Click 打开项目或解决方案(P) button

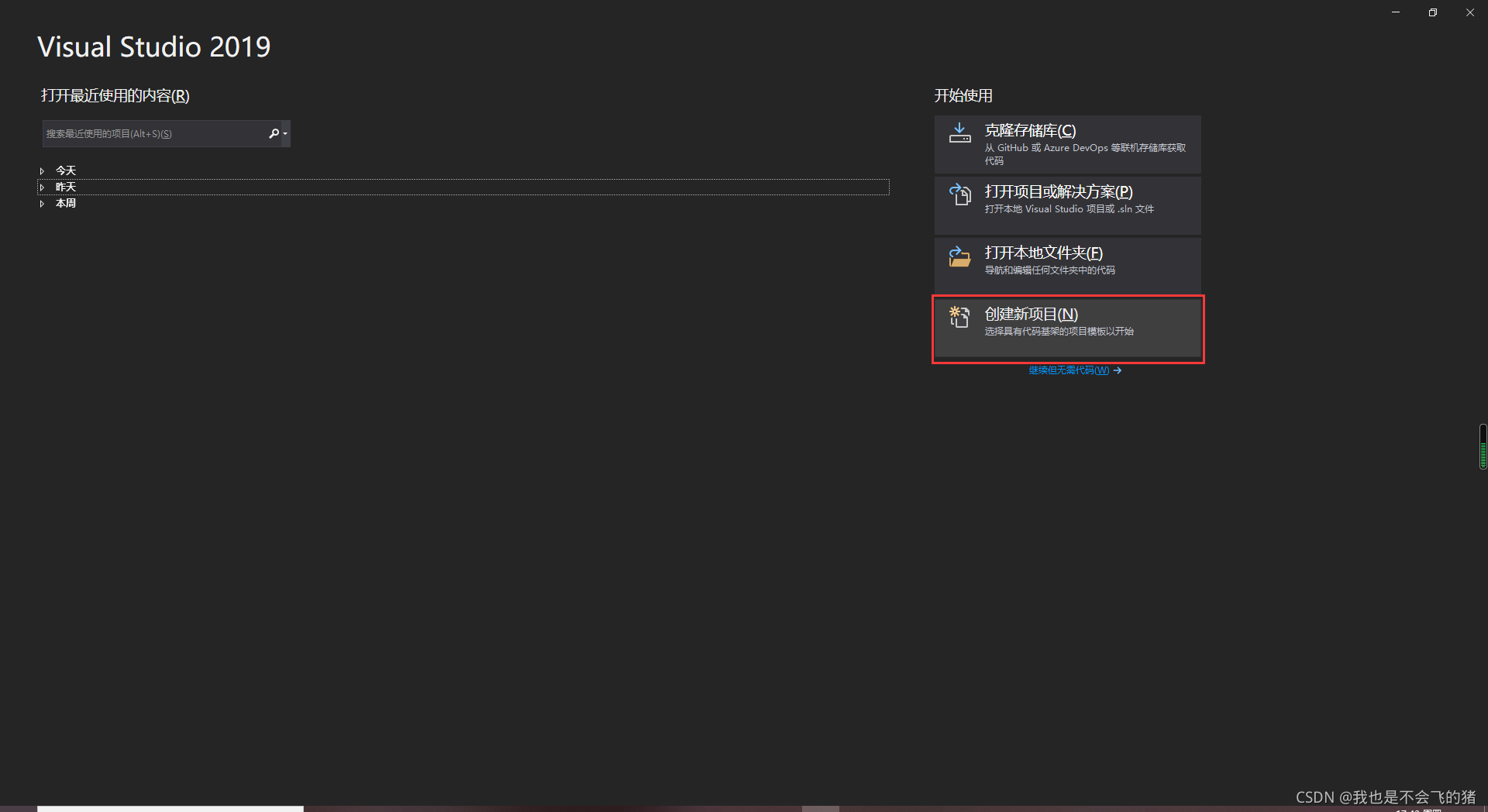(1068, 205)
